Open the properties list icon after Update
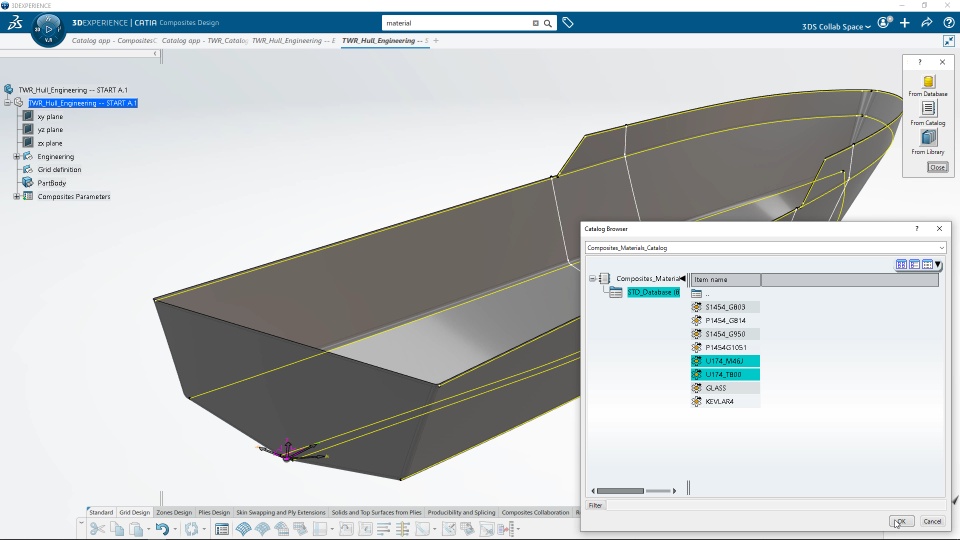 [x=222, y=529]
